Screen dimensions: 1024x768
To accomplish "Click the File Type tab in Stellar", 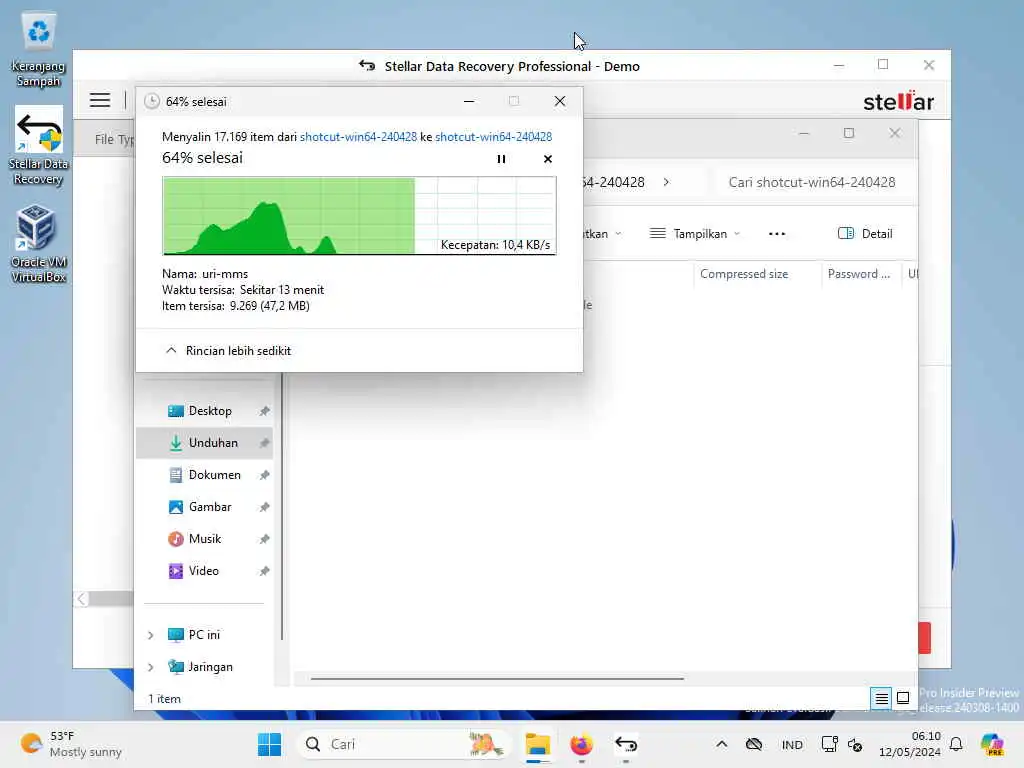I will click(115, 139).
